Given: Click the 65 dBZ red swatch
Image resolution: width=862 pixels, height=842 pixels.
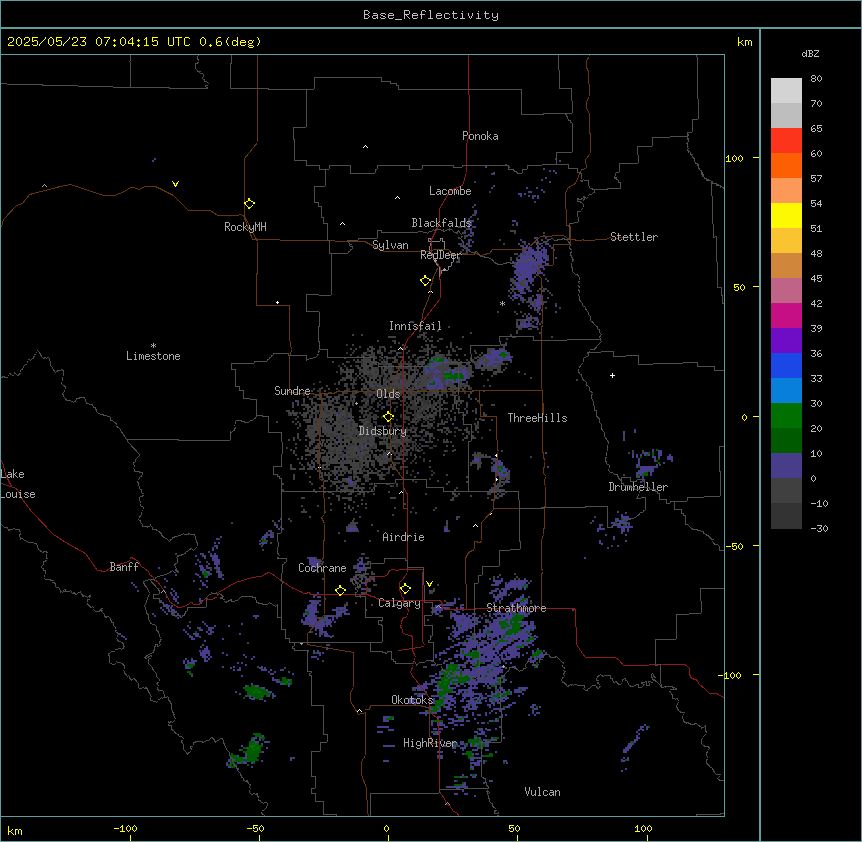Looking at the screenshot, I should coord(786,141).
